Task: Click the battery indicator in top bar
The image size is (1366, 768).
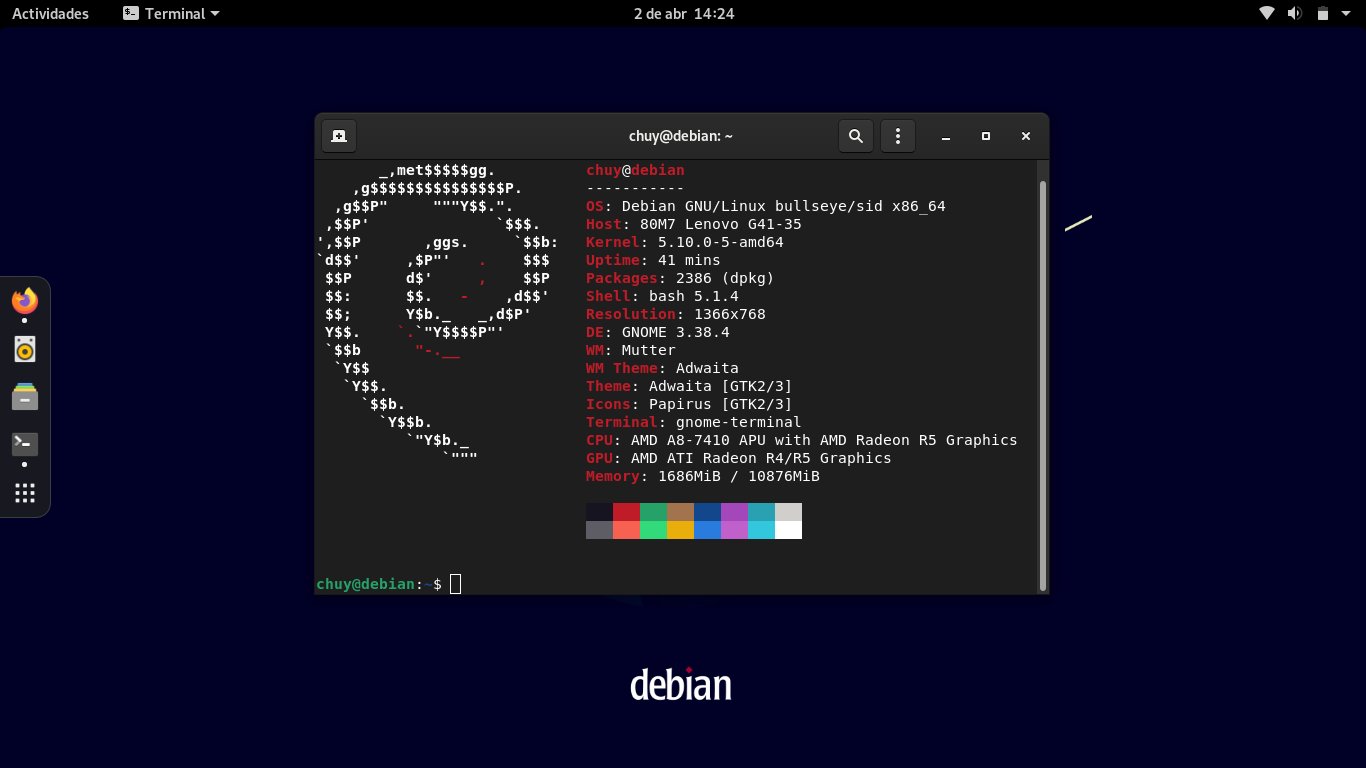Action: point(1322,13)
